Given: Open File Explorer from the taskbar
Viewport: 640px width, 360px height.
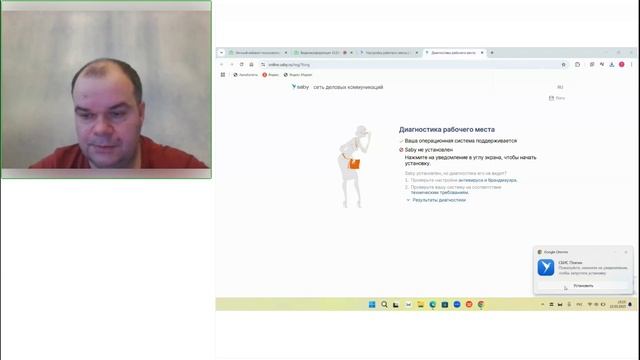Looking at the screenshot, I should (420, 304).
